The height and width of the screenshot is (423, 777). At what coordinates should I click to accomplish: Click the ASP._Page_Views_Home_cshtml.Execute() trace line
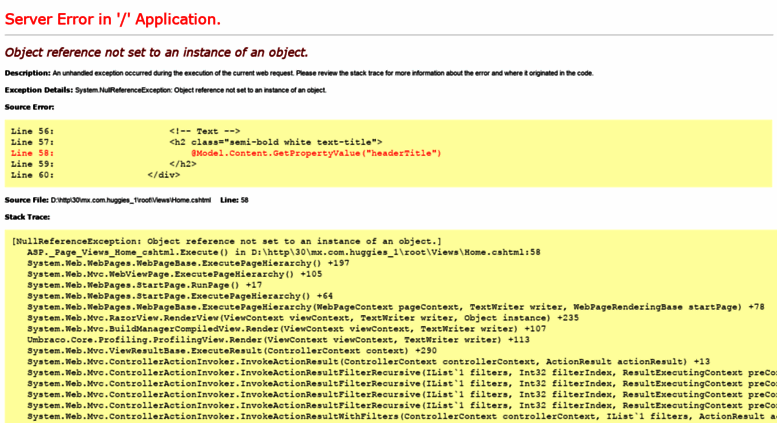[x=283, y=253]
